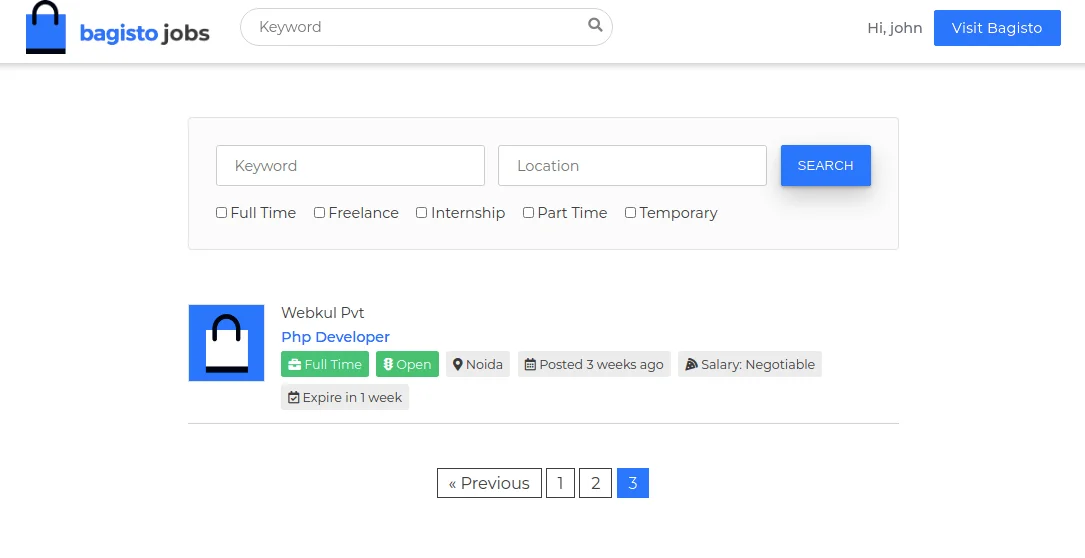Screen dimensions: 1085x558
Task: Click the blue SEARCH button
Action: (826, 165)
